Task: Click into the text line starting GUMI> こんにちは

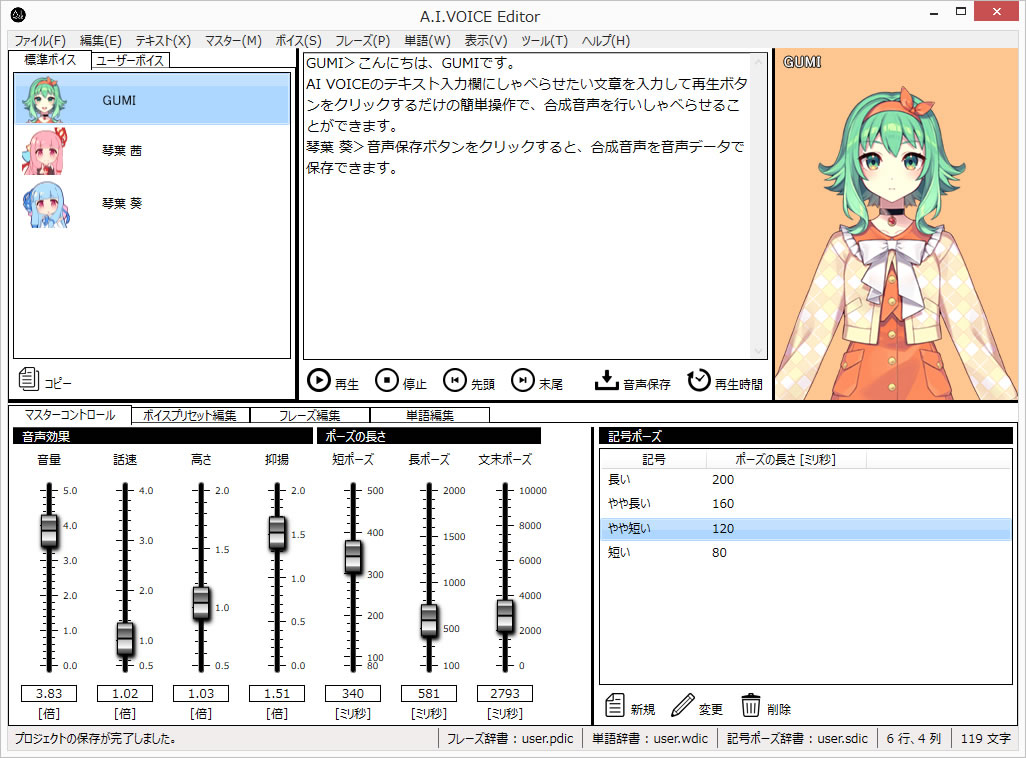Action: (411, 63)
